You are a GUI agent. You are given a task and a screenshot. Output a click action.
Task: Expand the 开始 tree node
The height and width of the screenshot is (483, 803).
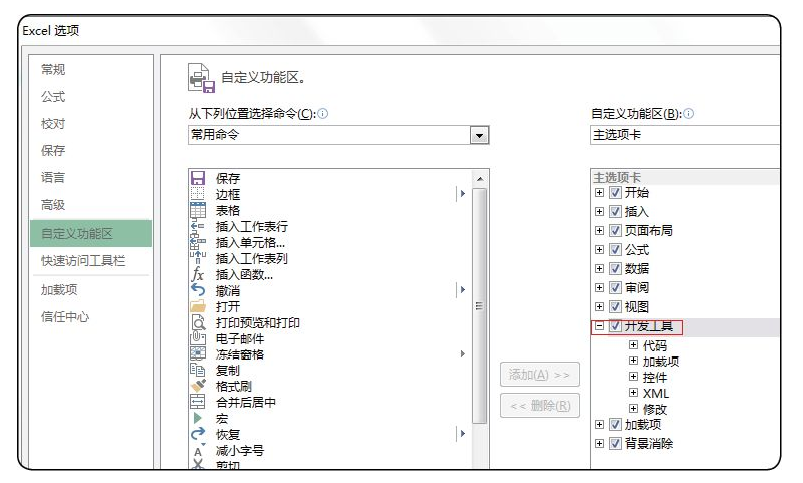599,193
